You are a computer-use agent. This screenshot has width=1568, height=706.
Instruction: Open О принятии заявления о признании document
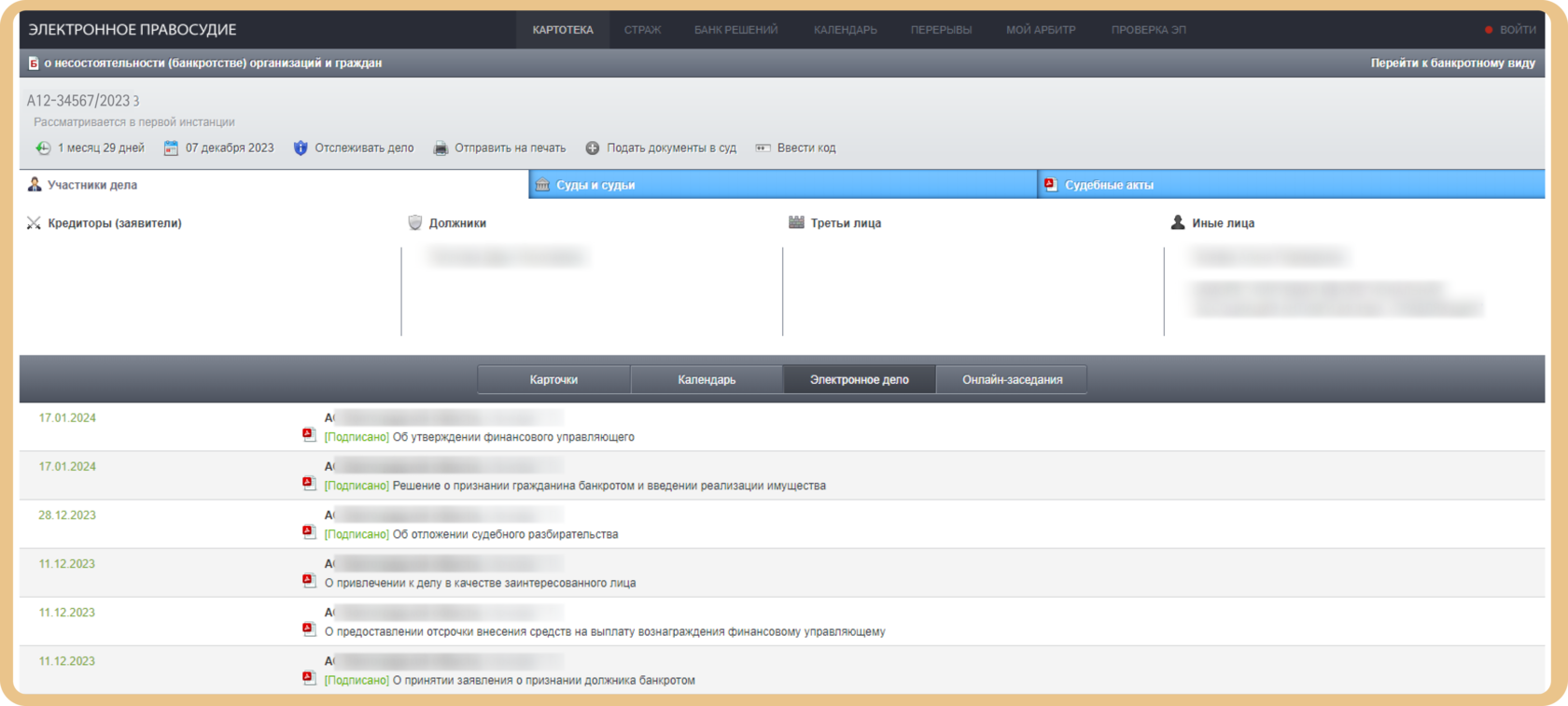click(544, 680)
